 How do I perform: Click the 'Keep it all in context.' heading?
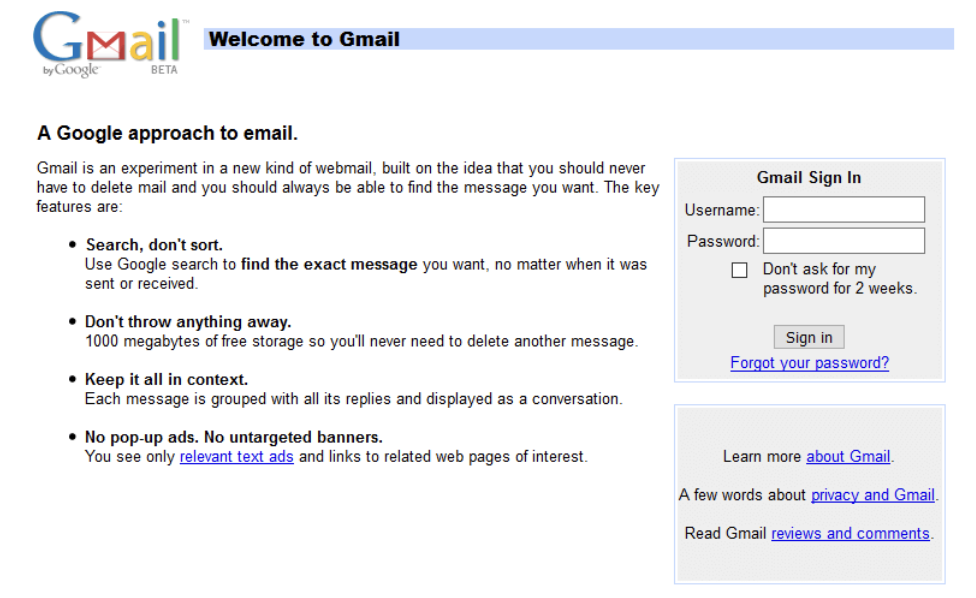click(166, 380)
